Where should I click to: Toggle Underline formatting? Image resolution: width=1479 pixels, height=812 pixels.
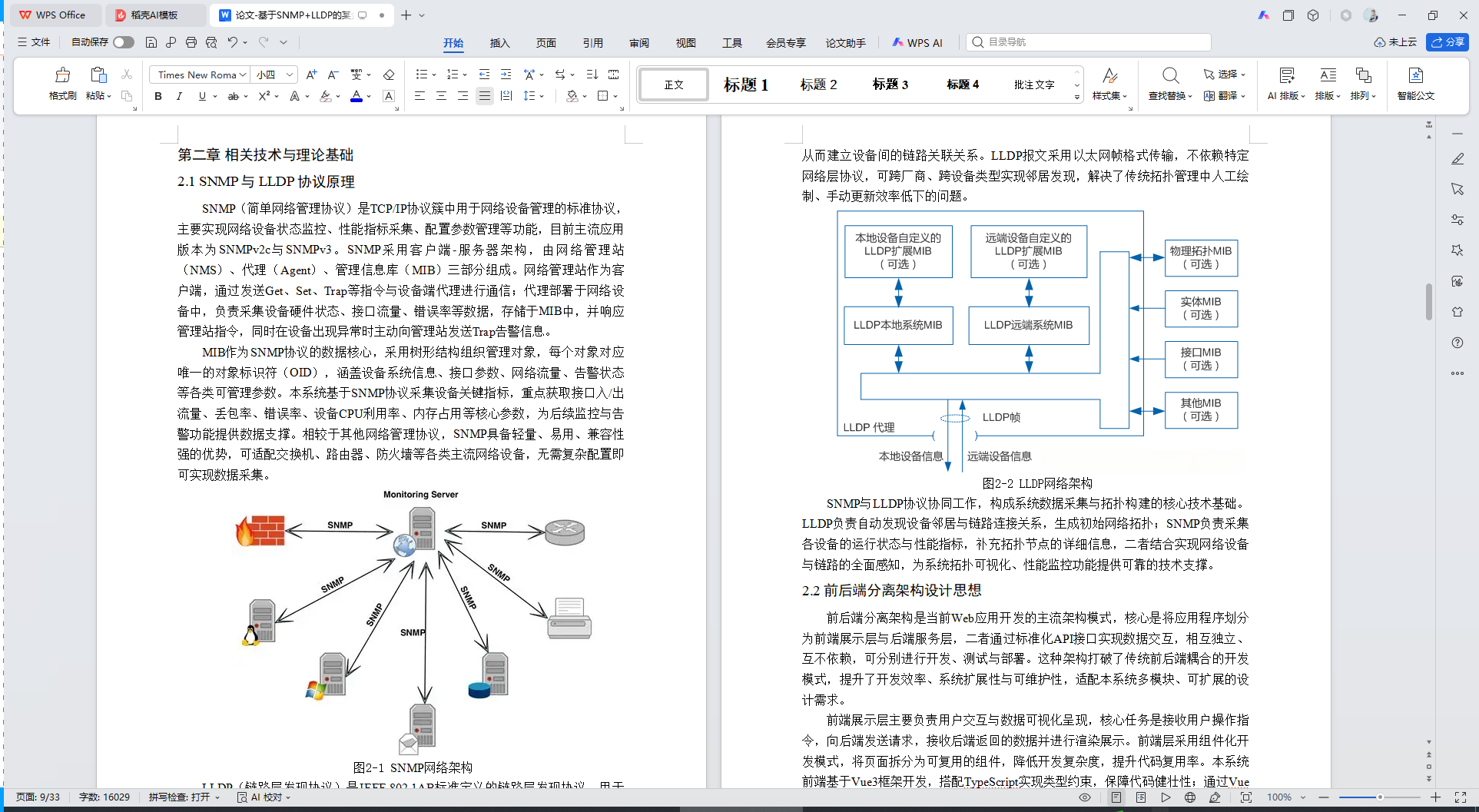(202, 96)
